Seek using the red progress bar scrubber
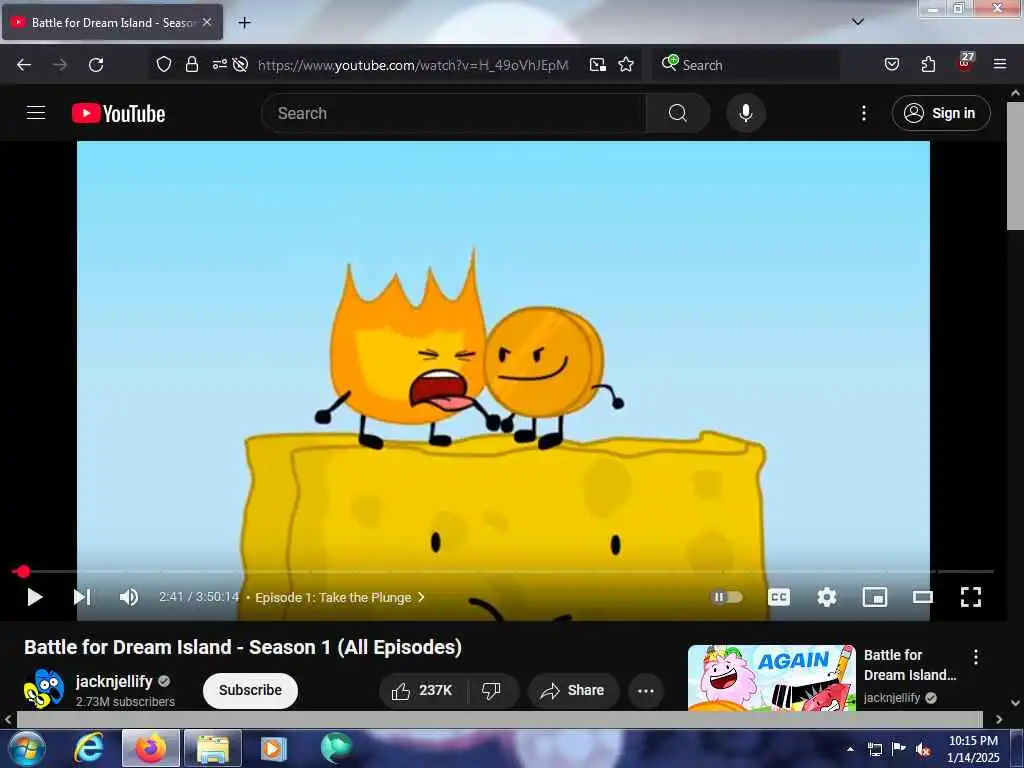 point(23,571)
